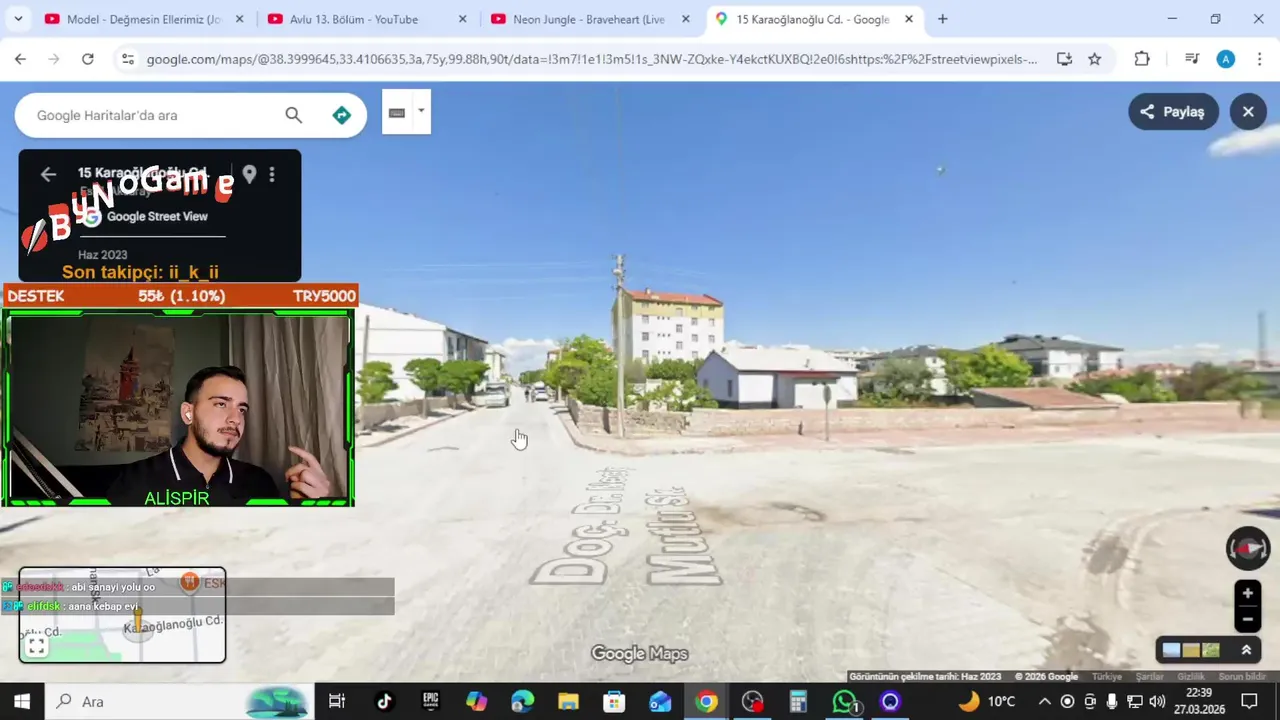The height and width of the screenshot is (720, 1280).
Task: Open the media controls icon in Chrome toolbar
Action: 1192,59
